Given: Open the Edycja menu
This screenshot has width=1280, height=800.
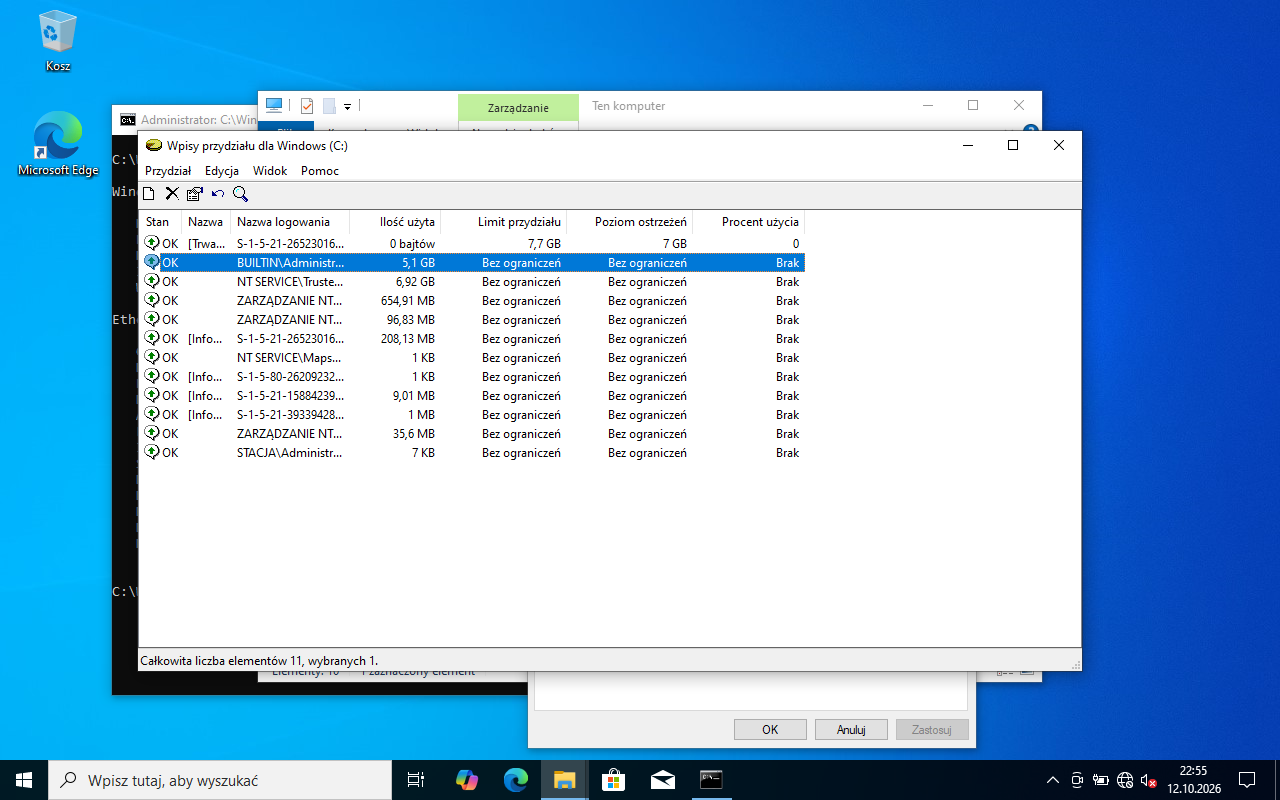Looking at the screenshot, I should click(222, 171).
